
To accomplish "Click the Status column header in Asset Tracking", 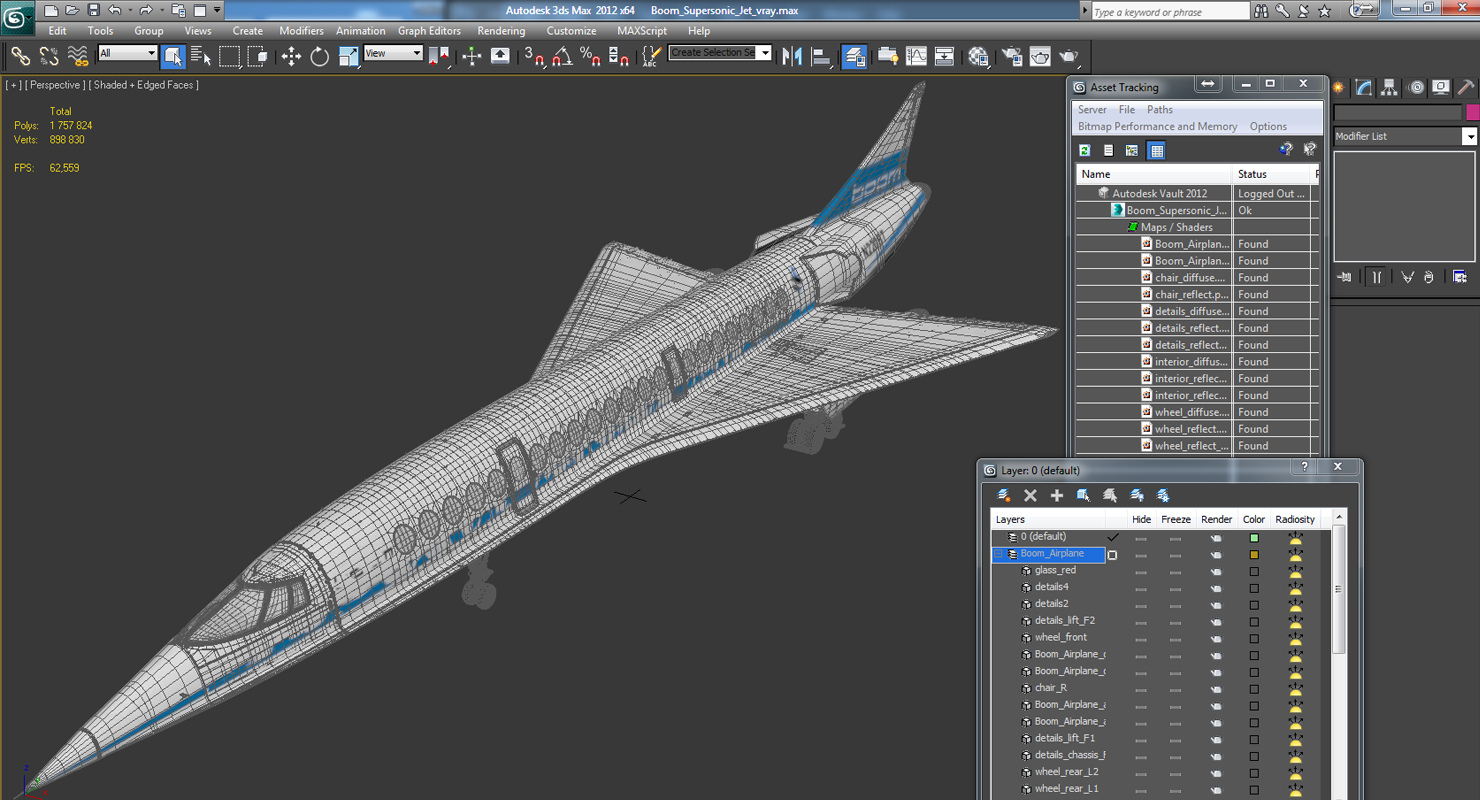I will click(1272, 174).
